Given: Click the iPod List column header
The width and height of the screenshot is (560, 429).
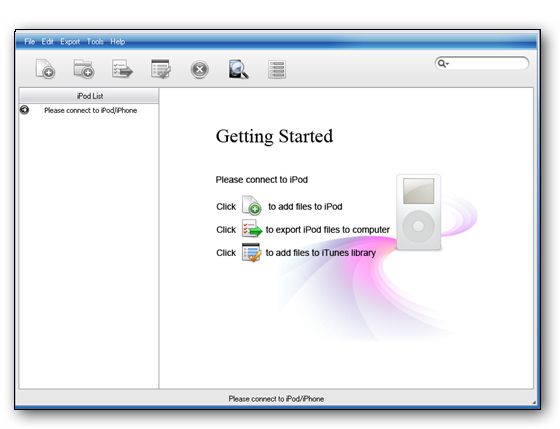Looking at the screenshot, I should tap(89, 96).
